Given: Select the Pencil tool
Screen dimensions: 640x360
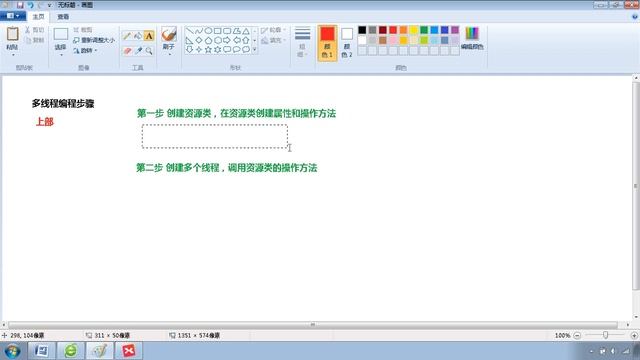Looking at the screenshot, I should (127, 36).
